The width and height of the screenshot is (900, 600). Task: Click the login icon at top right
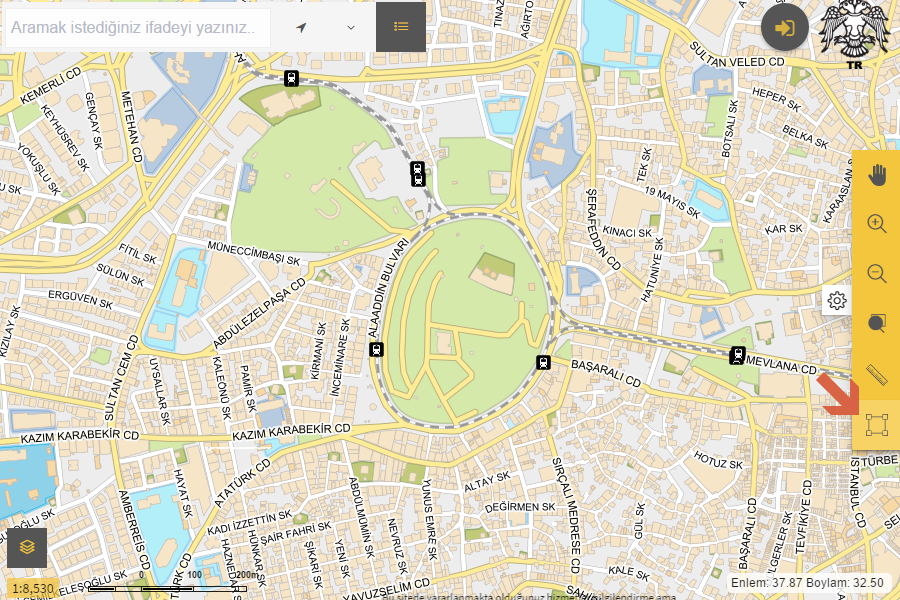[x=785, y=27]
